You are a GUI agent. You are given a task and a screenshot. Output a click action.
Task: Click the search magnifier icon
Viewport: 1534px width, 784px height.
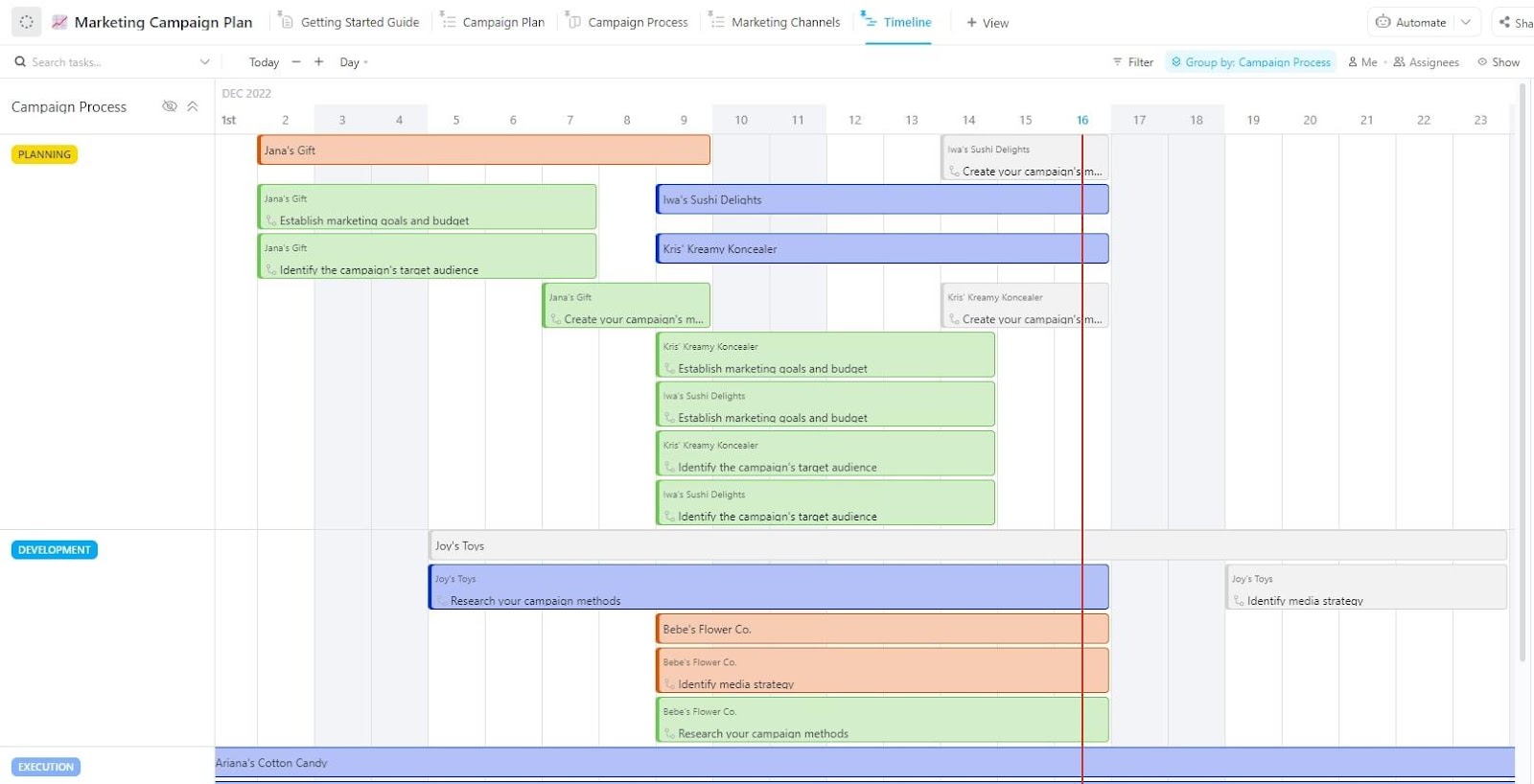coord(20,62)
